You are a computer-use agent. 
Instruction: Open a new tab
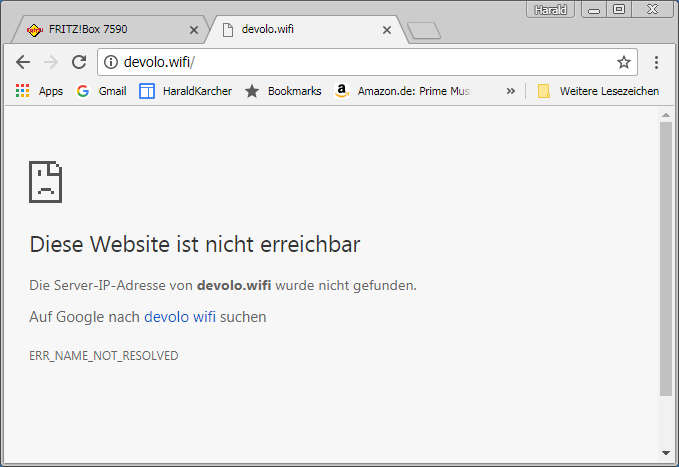[x=424, y=31]
